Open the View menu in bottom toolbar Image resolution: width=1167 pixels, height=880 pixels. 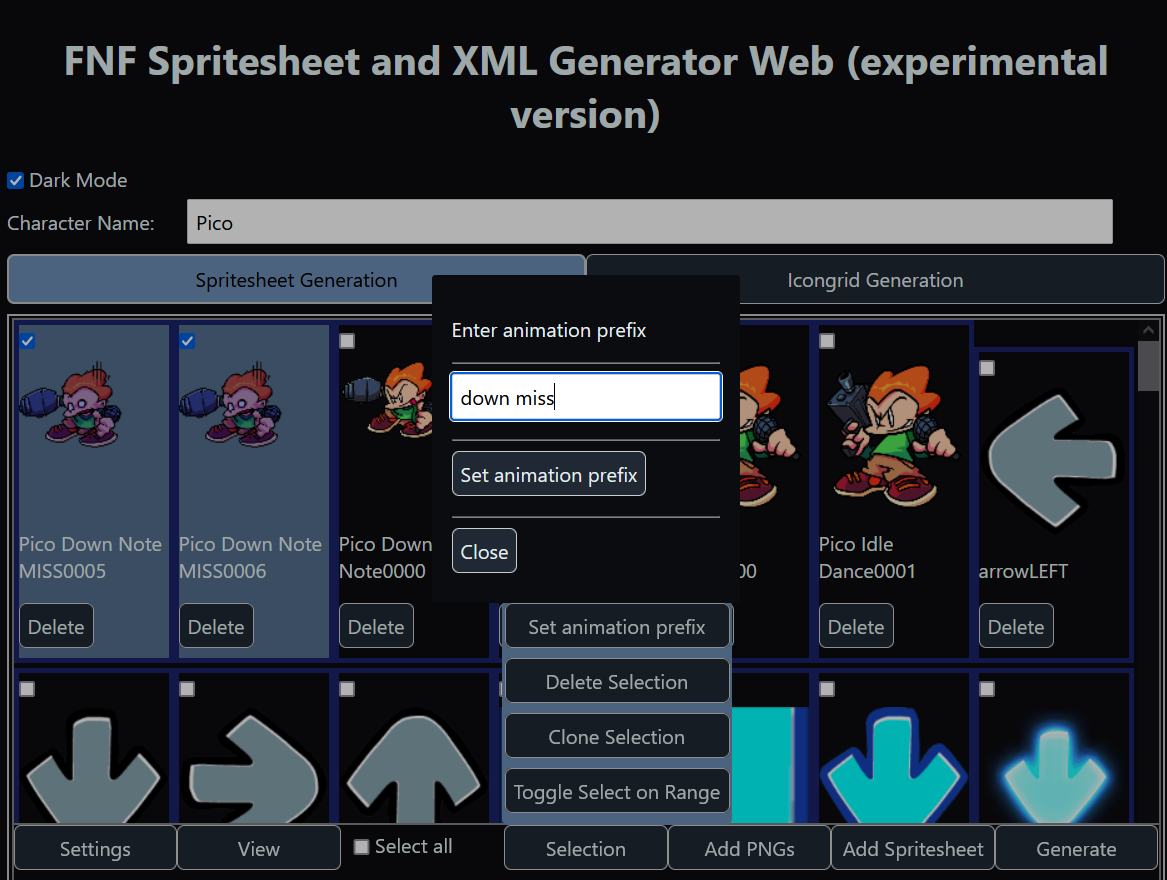pos(259,848)
